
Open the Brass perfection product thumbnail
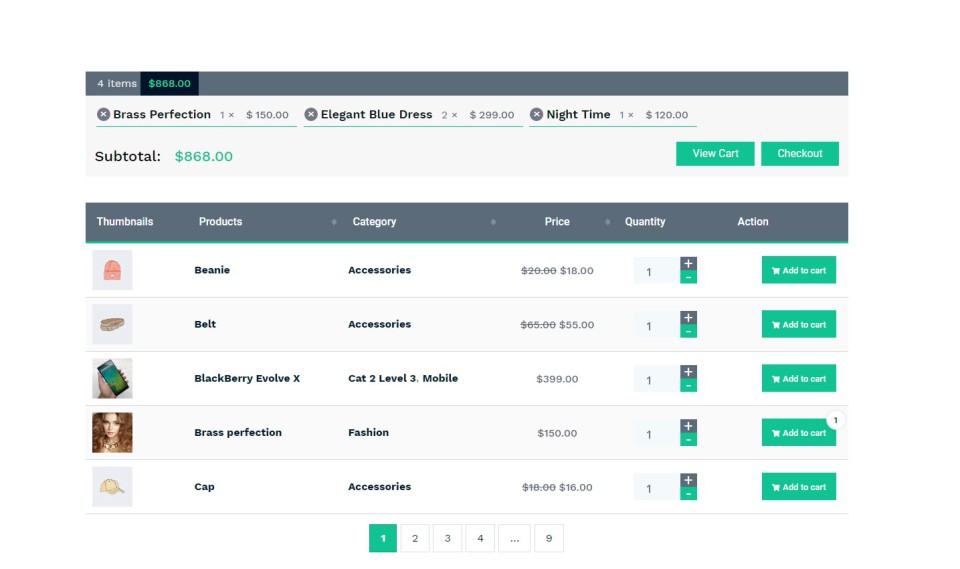tap(112, 433)
